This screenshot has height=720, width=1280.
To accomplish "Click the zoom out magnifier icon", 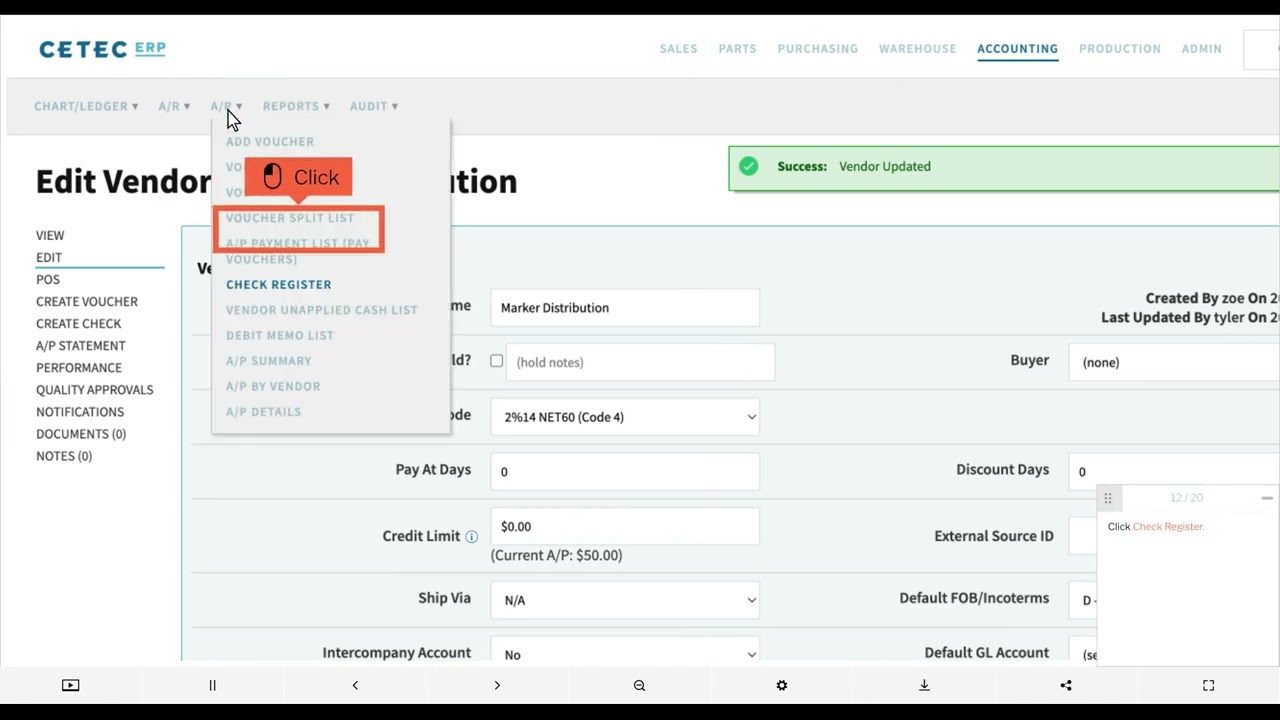I will pos(639,685).
